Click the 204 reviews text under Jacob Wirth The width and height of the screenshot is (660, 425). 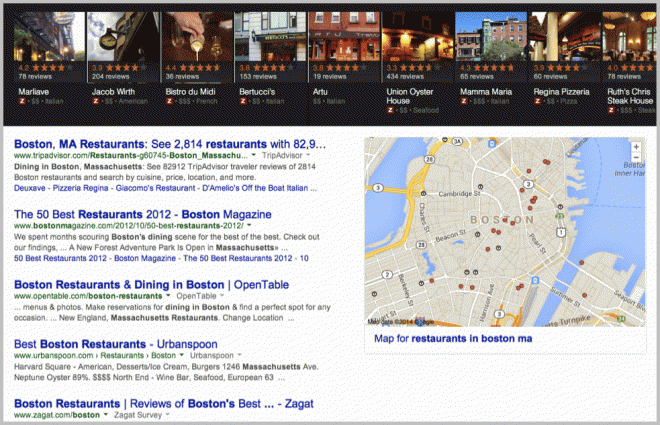[x=111, y=77]
